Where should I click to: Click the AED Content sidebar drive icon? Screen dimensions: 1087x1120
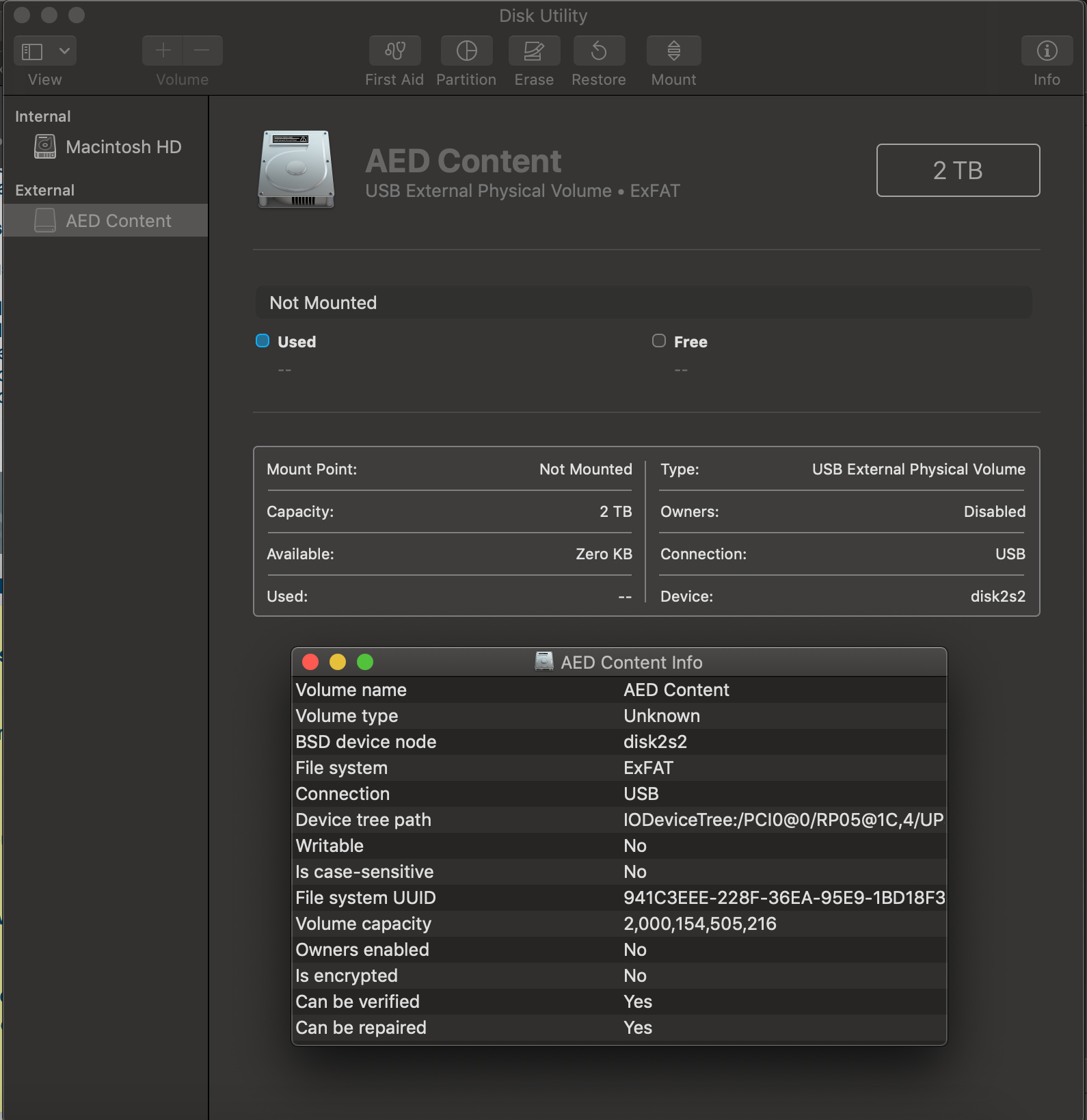coord(45,221)
